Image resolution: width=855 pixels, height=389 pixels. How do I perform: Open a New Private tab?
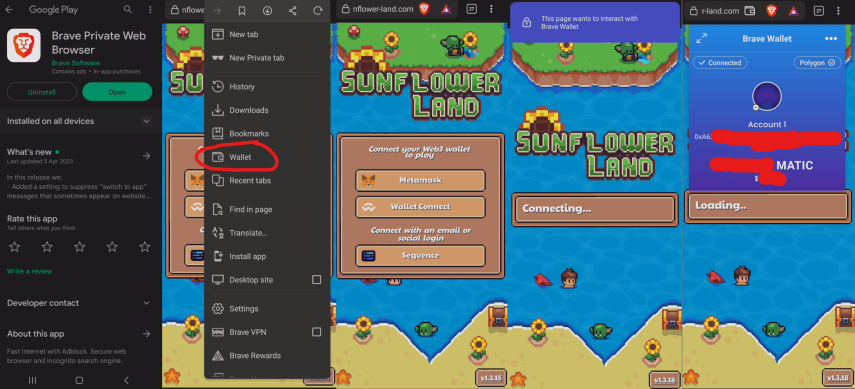[267, 58]
